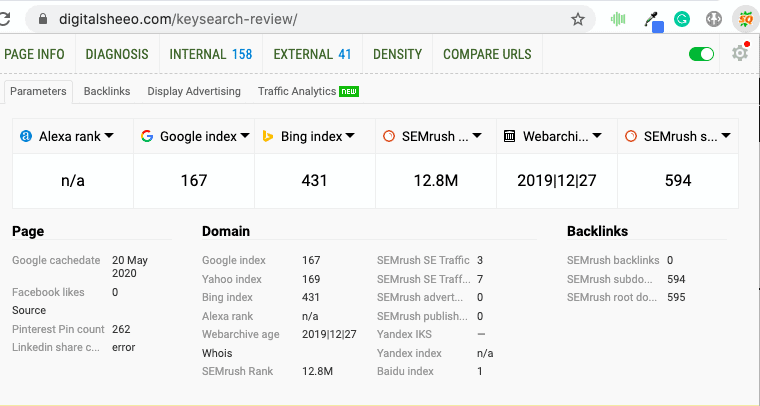The width and height of the screenshot is (760, 406).
Task: Open the INTERNAL 158 links tab
Action: coord(211,54)
